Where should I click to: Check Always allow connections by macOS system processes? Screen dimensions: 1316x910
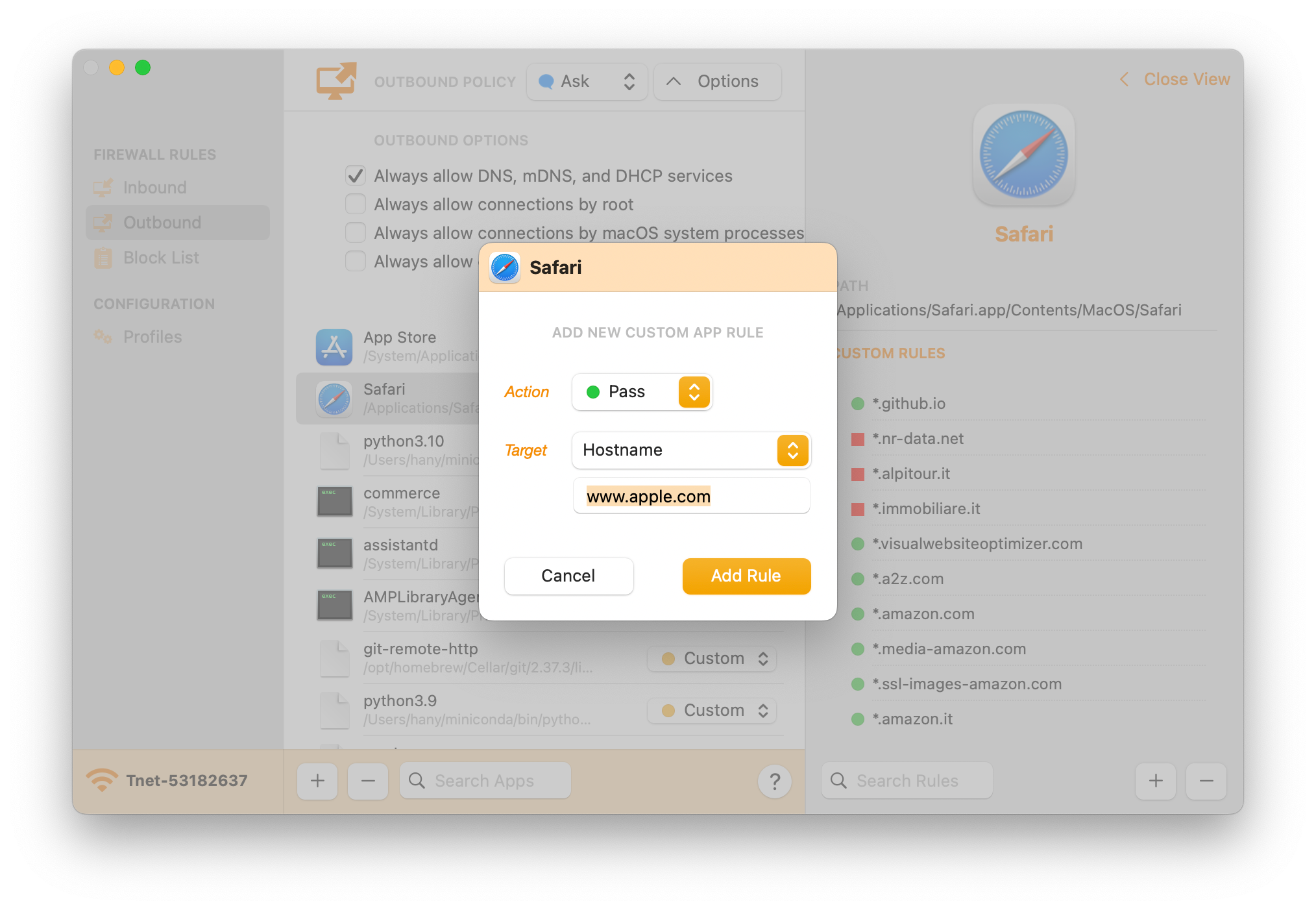[355, 232]
